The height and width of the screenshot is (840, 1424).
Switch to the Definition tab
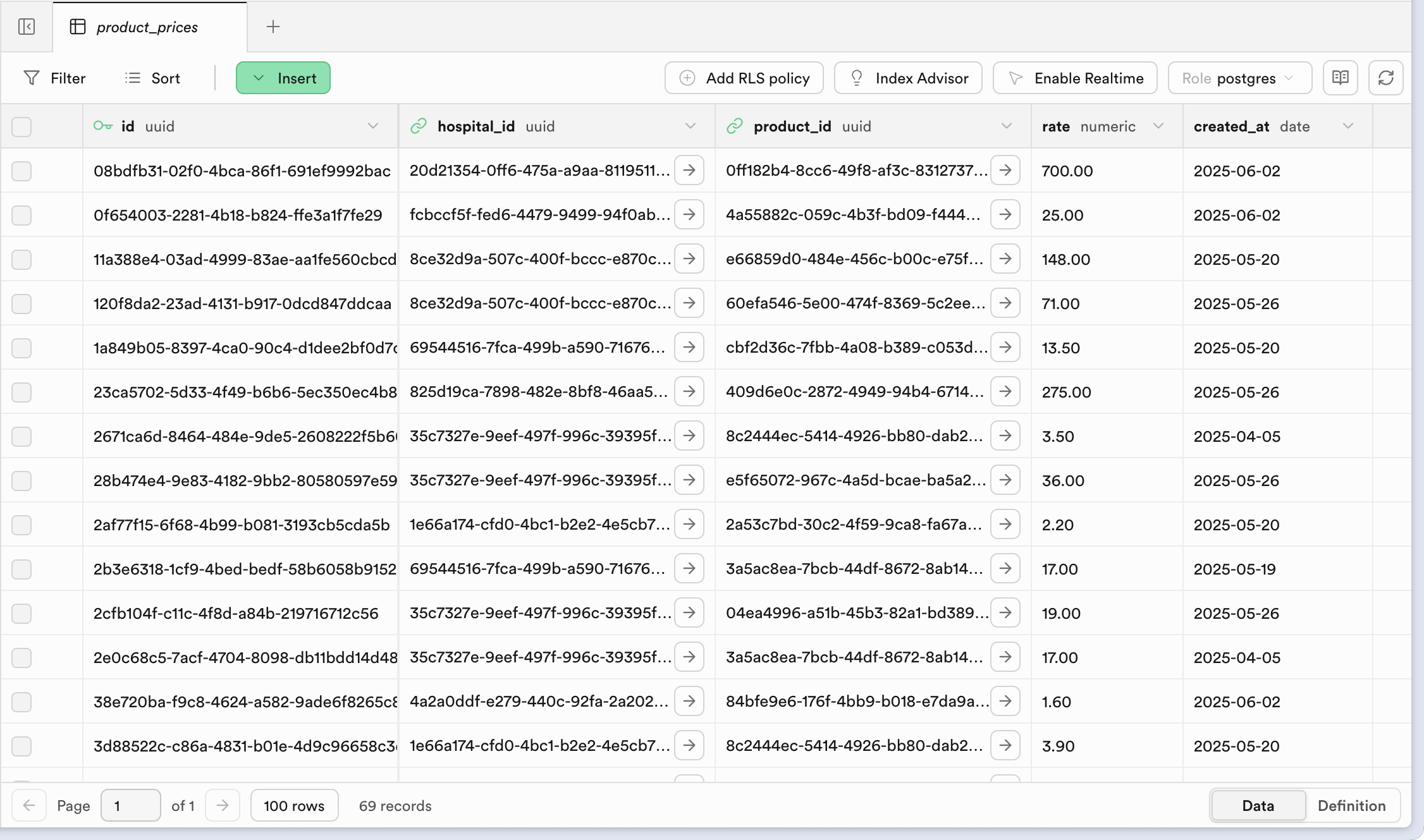[x=1351, y=805]
